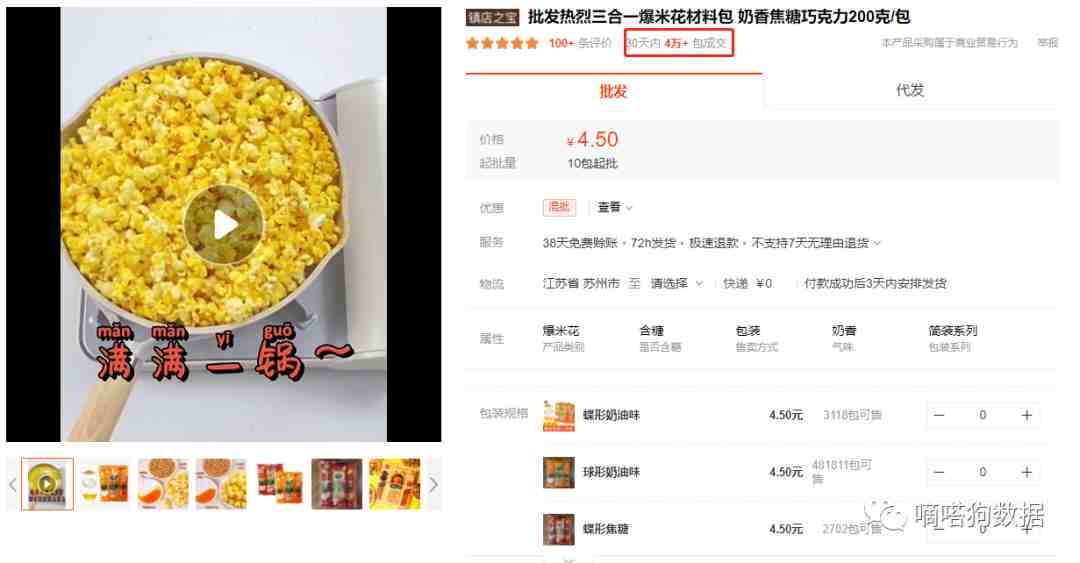The width and height of the screenshot is (1080, 563).
Task: Open the 请选择 destination dropdown
Action: click(676, 283)
